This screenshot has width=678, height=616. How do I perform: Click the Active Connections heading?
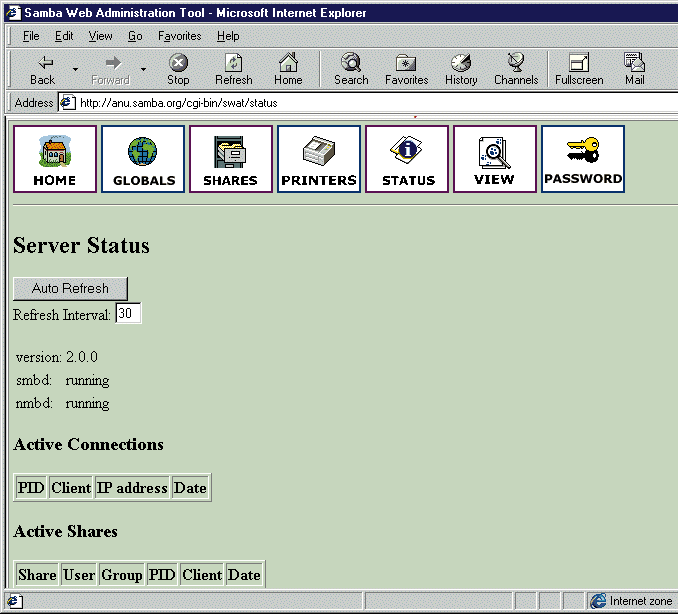coord(89,444)
